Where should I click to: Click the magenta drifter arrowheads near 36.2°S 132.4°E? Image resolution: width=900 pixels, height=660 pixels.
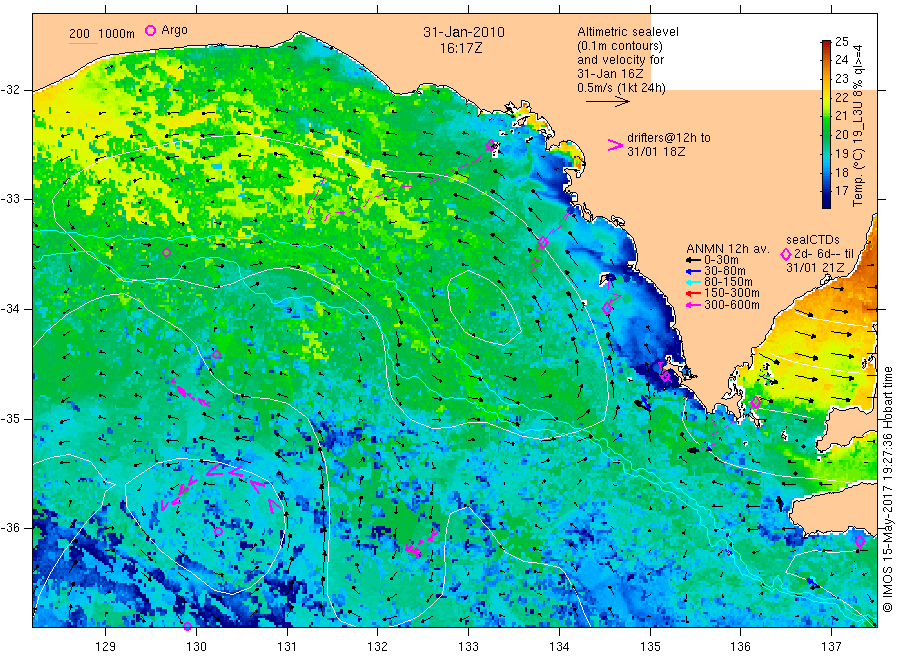pos(422,543)
